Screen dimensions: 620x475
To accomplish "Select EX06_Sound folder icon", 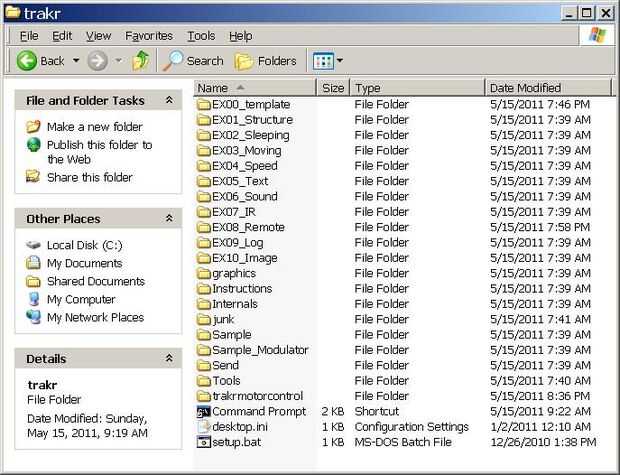I will click(x=204, y=197).
